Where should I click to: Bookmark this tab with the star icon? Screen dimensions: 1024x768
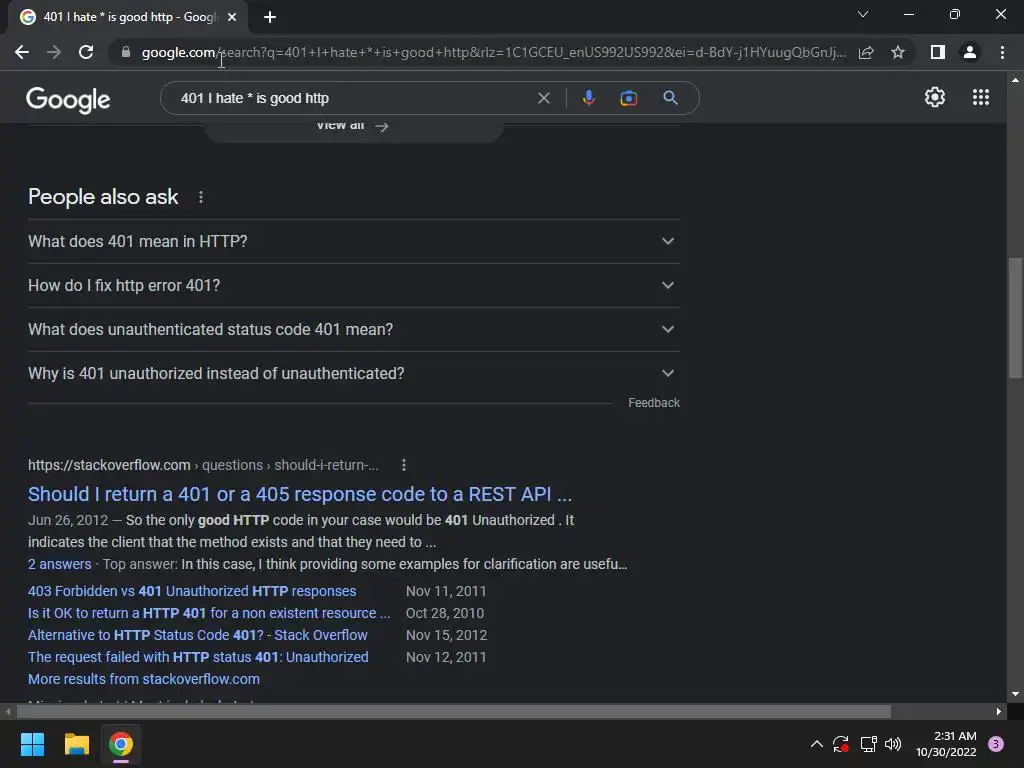898,52
